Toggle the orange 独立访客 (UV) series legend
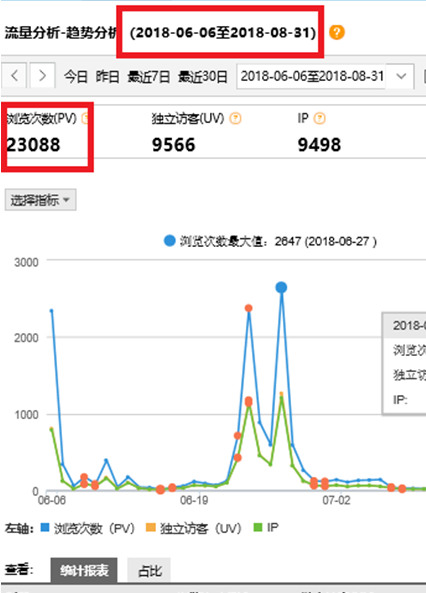The width and height of the screenshot is (426, 593). [193, 528]
